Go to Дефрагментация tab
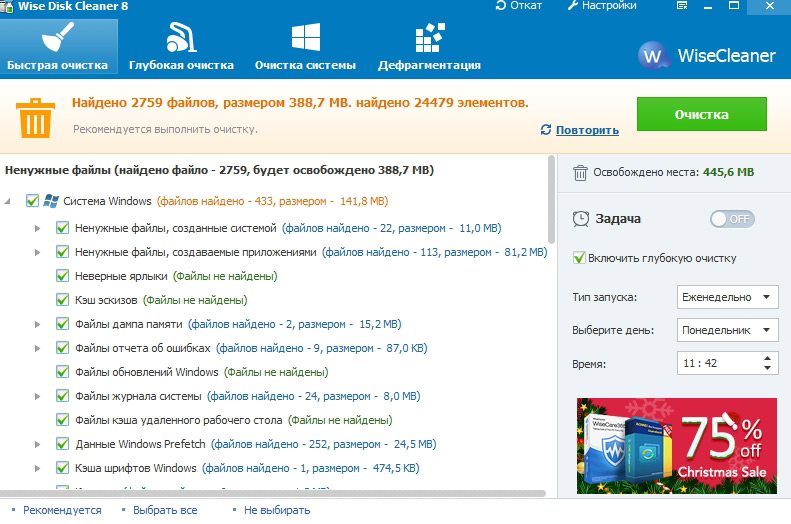The image size is (791, 524). coord(429,46)
